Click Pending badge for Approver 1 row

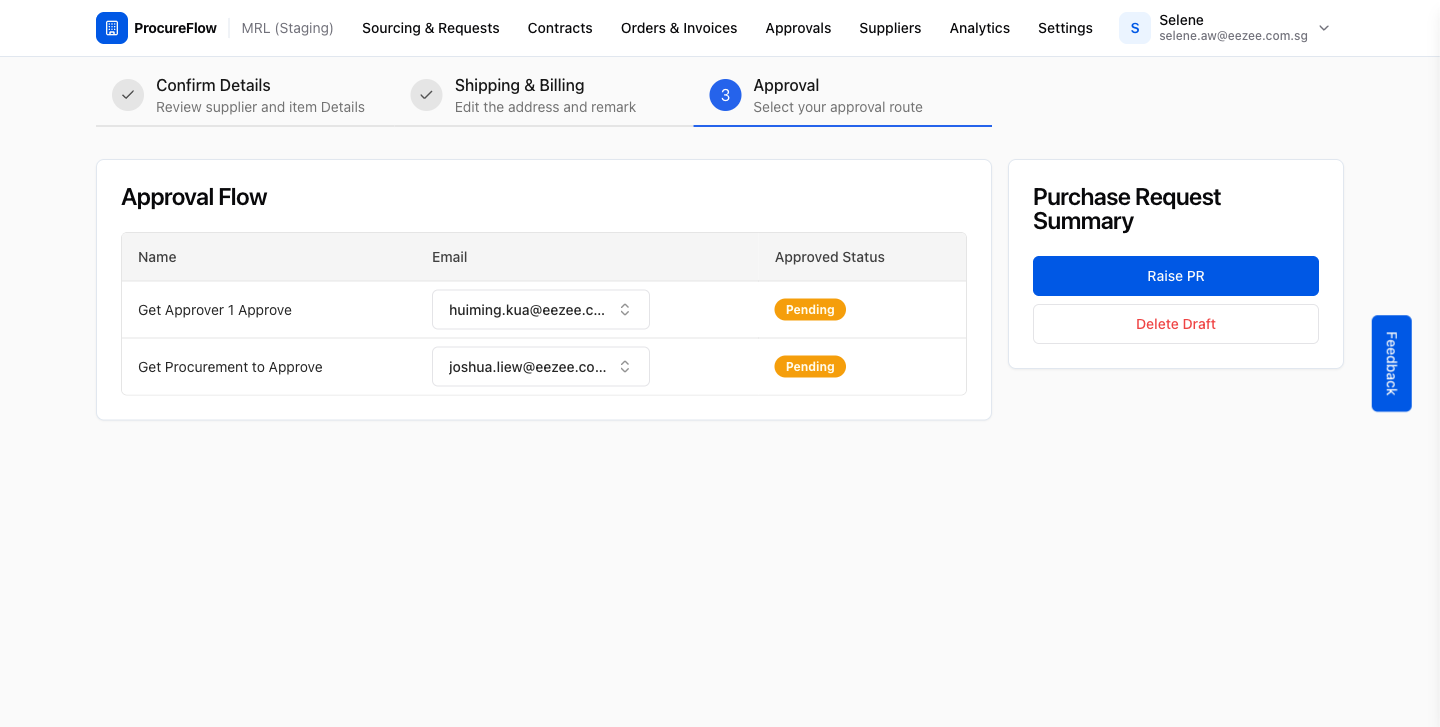click(810, 310)
